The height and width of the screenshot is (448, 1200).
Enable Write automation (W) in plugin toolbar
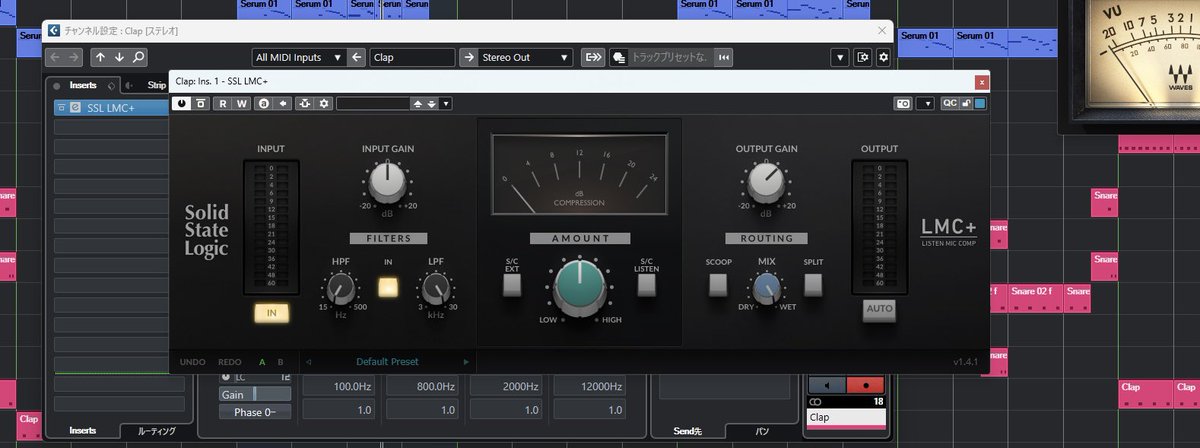241,103
